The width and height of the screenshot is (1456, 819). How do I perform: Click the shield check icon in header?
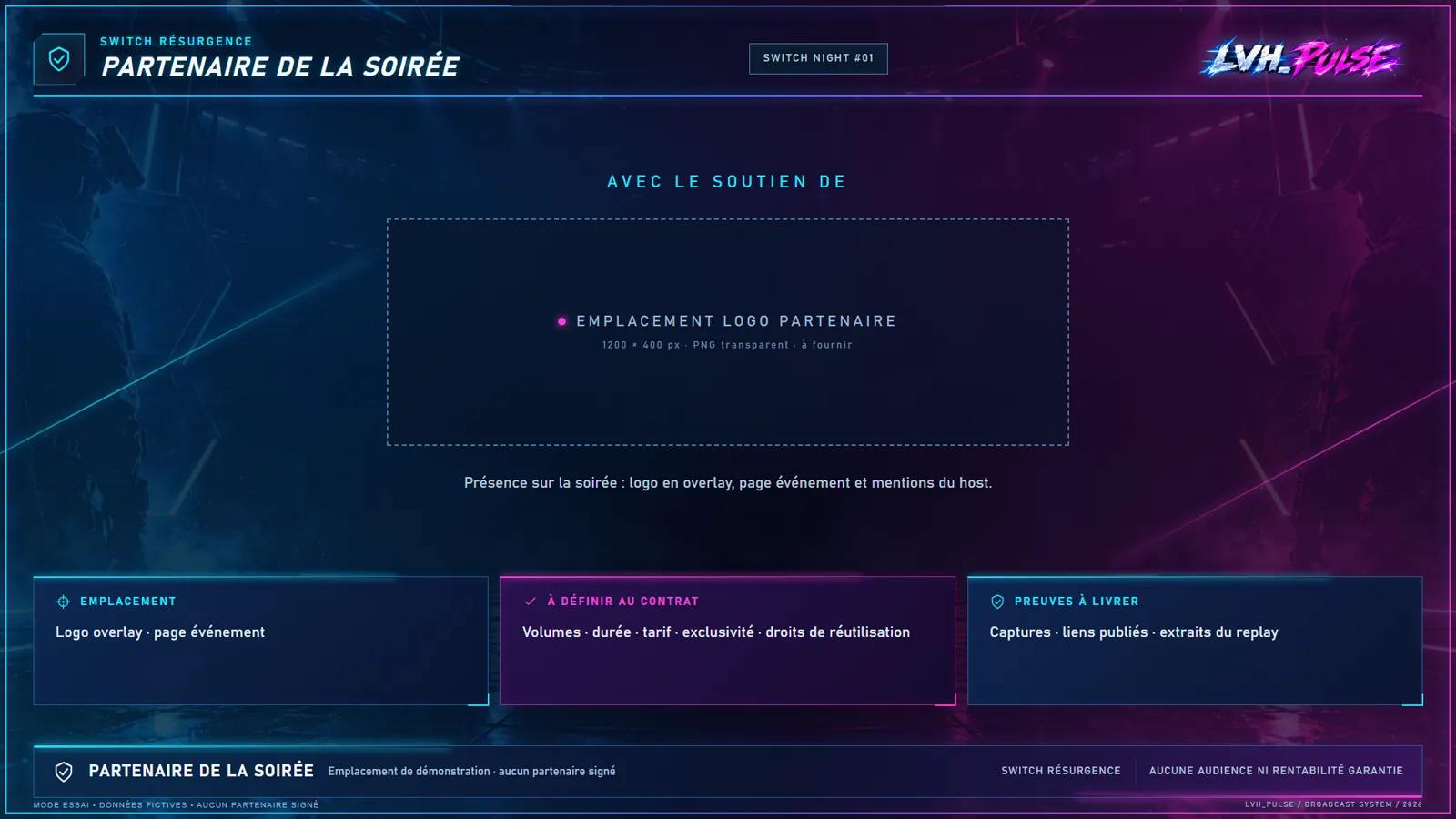[59, 59]
